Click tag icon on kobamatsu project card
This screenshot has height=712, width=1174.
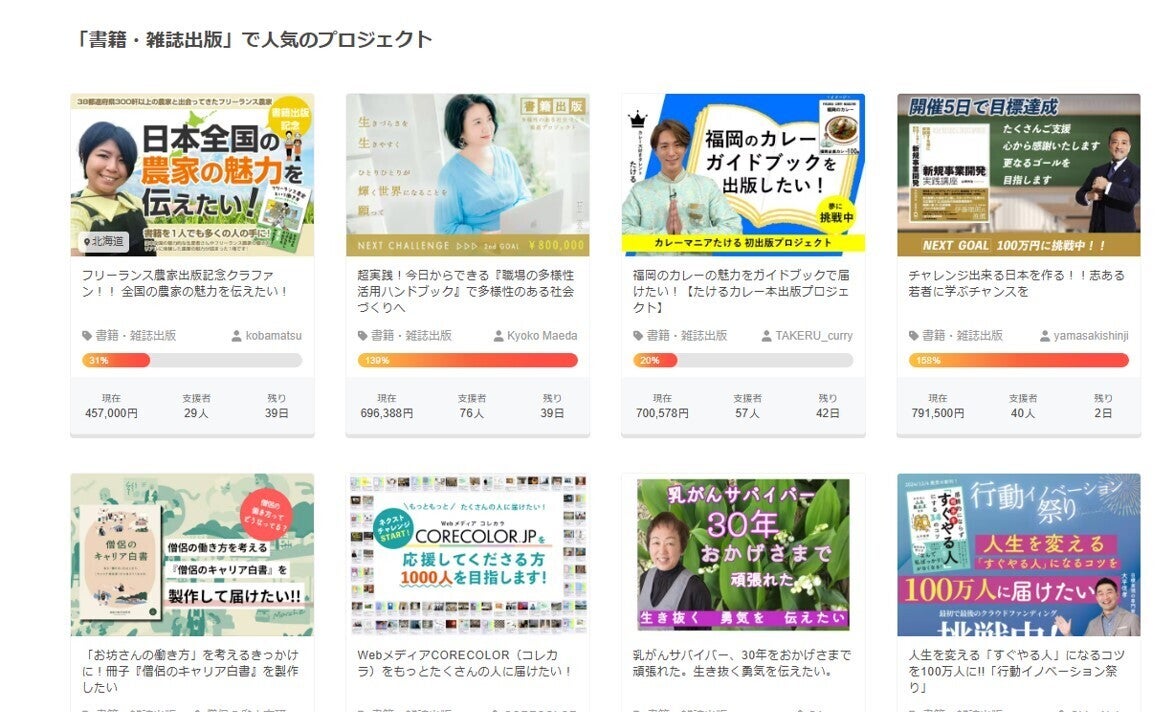coord(87,336)
